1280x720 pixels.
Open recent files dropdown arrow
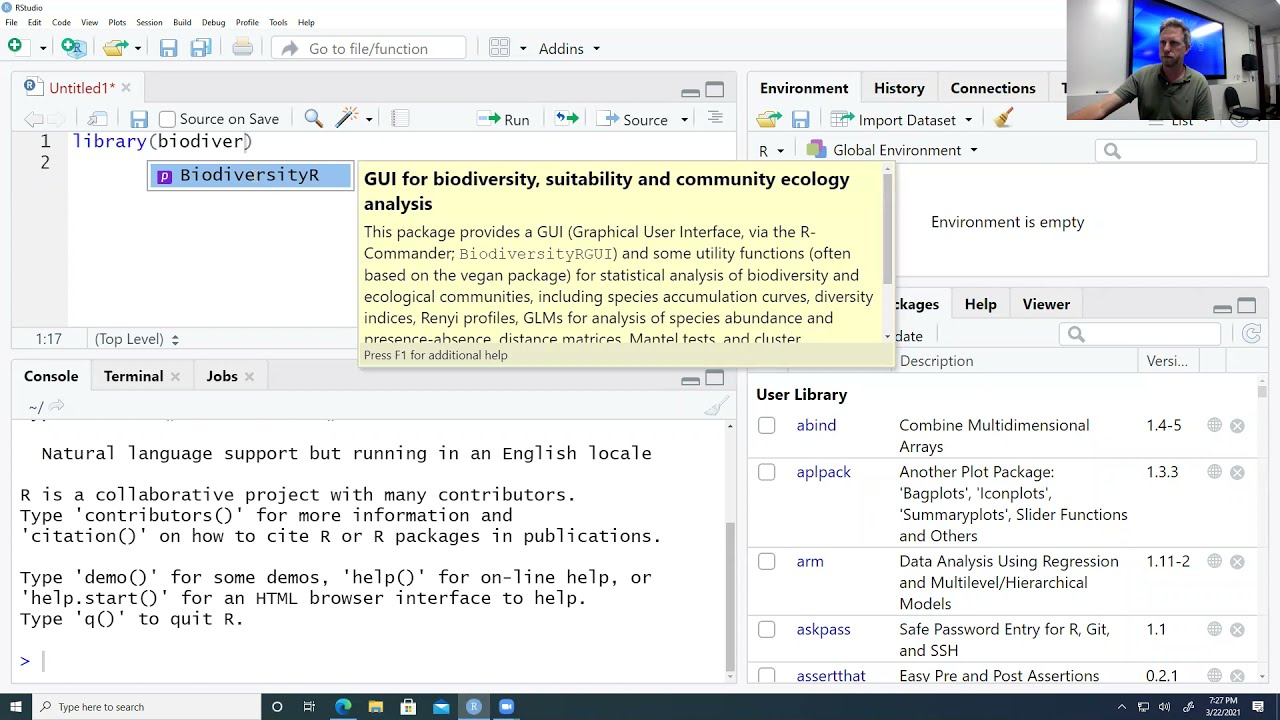pyautogui.click(x=137, y=48)
